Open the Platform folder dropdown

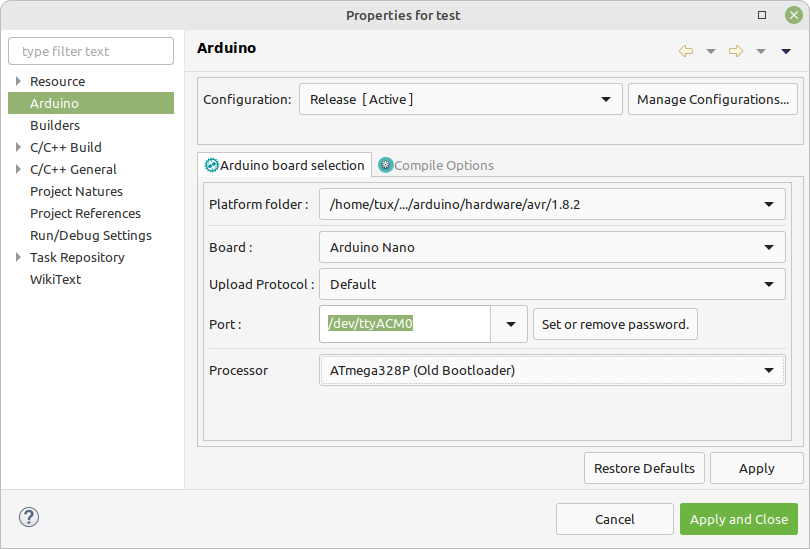click(552, 205)
